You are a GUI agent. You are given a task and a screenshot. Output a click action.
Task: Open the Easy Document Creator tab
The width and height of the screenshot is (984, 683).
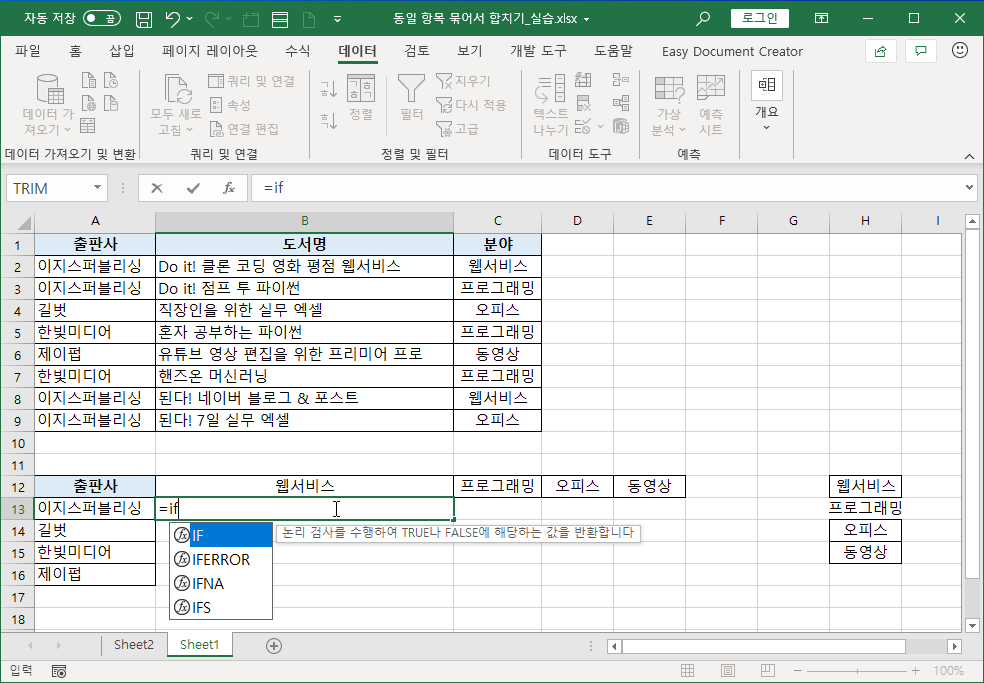(732, 51)
